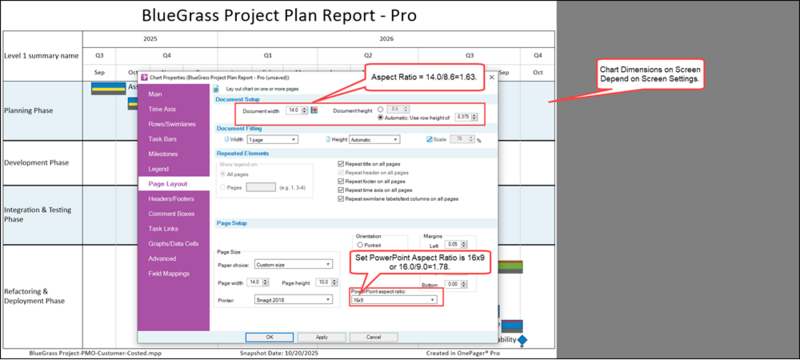Click the Document width value field
Viewport: 800px width, 360px height.
[x=294, y=110]
